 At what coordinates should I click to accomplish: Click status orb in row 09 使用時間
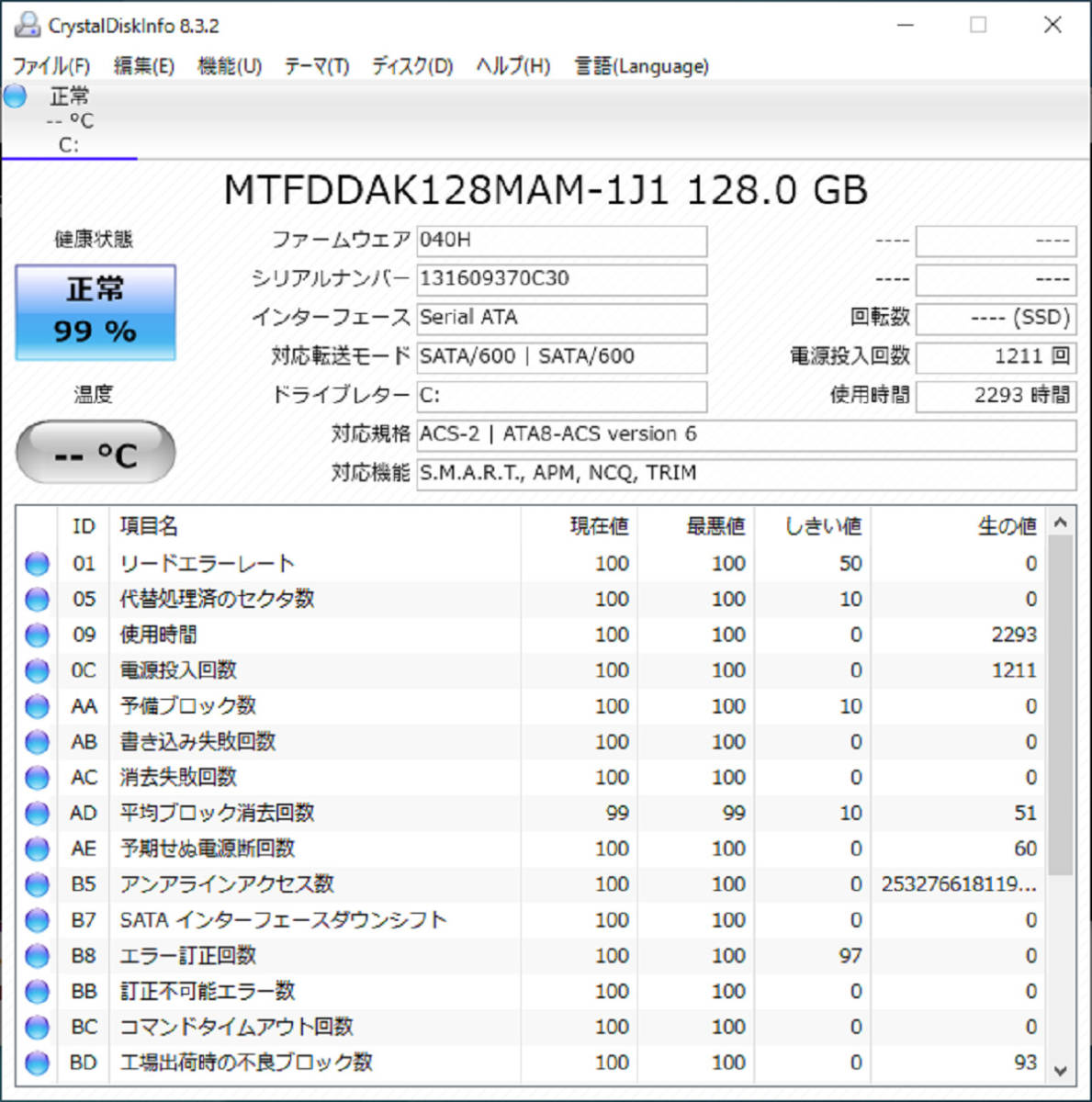[37, 635]
